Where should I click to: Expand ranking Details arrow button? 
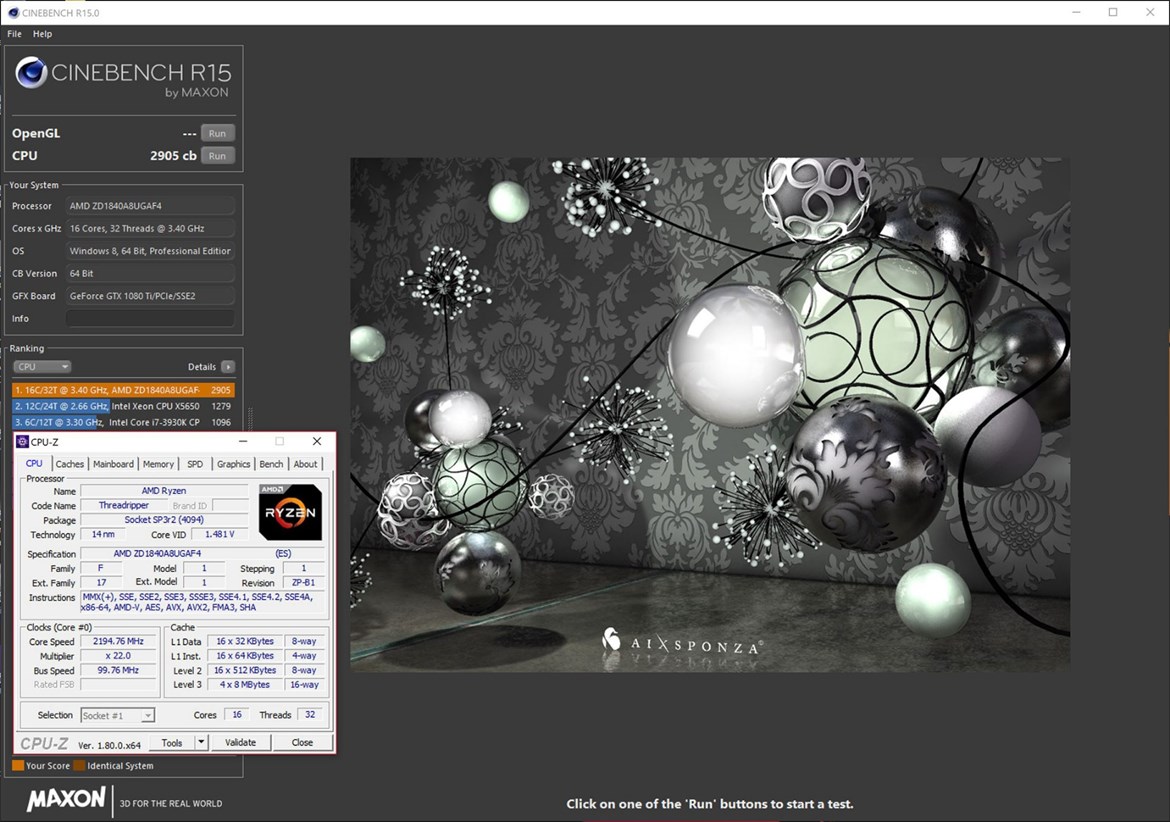(x=228, y=367)
